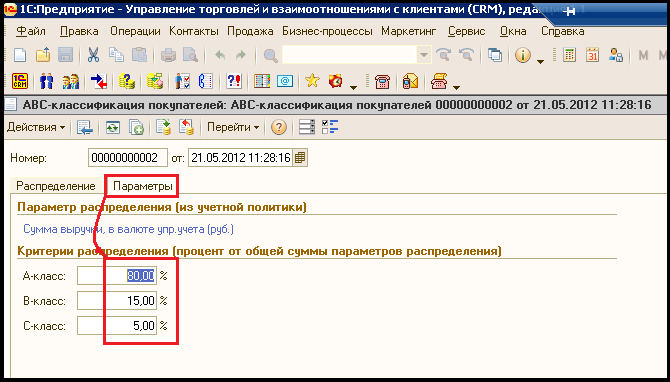Open the calculator icon
670x382 pixels.
(x=569, y=55)
